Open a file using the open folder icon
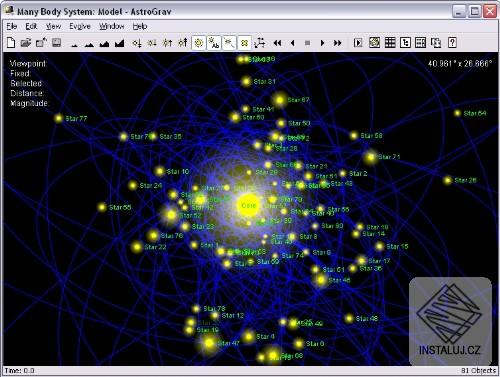 point(26,43)
